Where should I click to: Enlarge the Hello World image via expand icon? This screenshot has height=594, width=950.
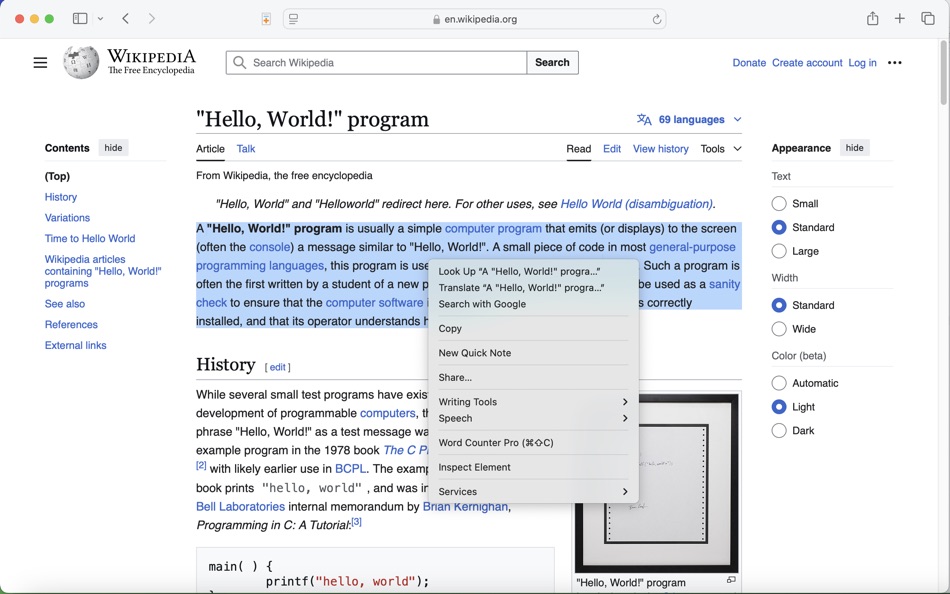[731, 580]
